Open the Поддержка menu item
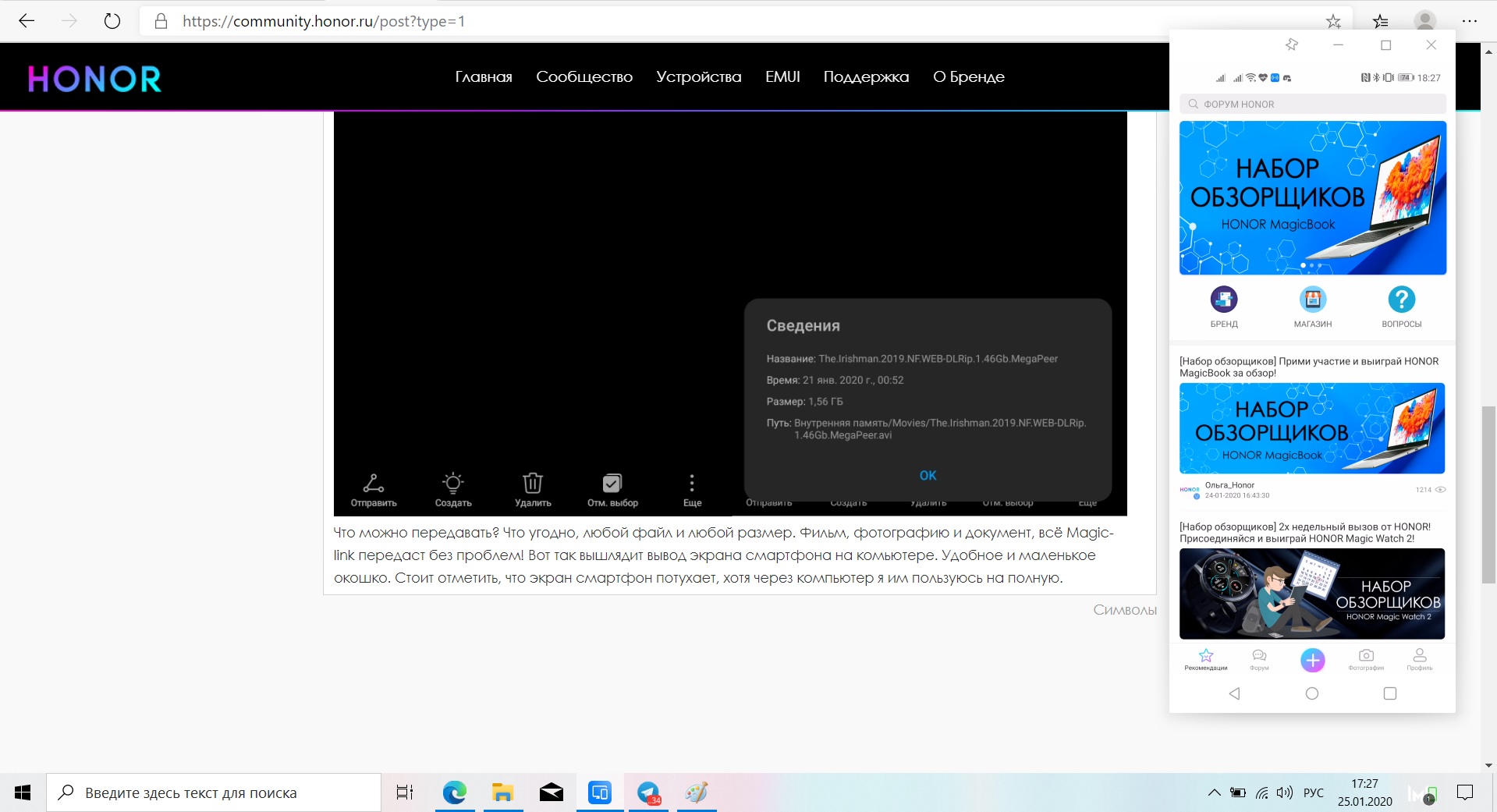The height and width of the screenshot is (812, 1497). 867,76
